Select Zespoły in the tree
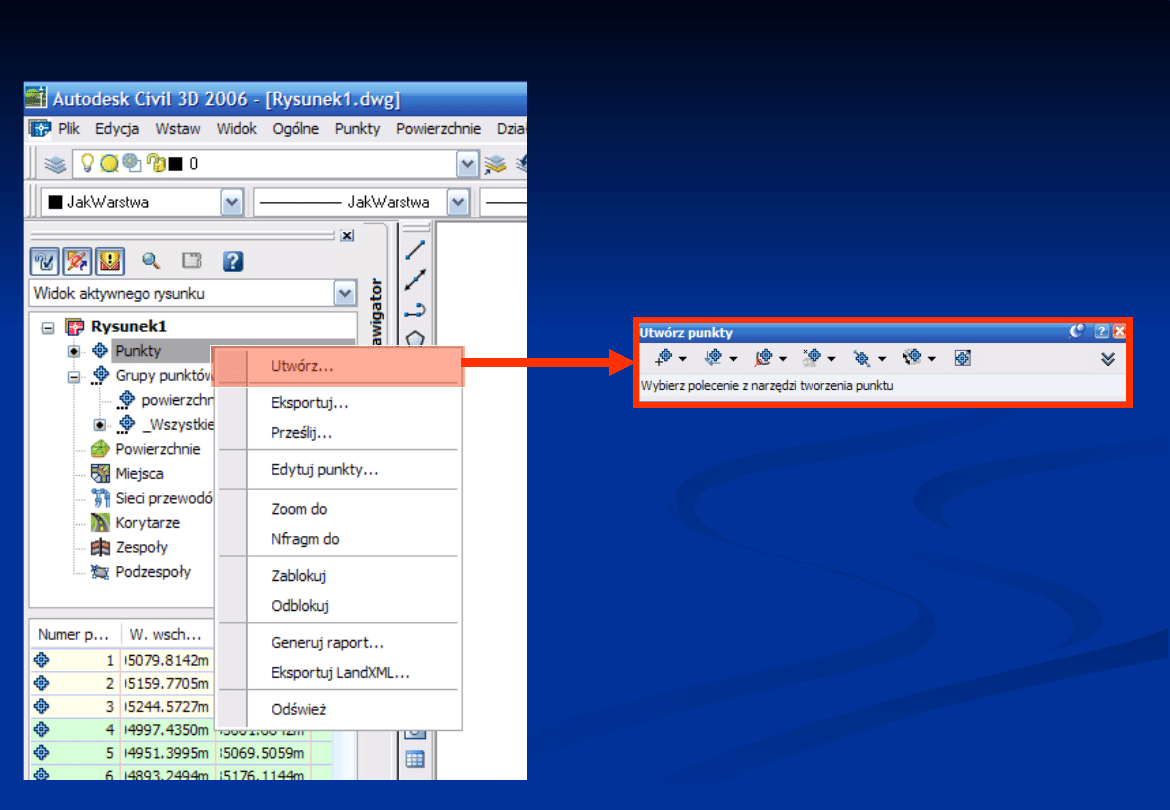1170x810 pixels. point(142,547)
